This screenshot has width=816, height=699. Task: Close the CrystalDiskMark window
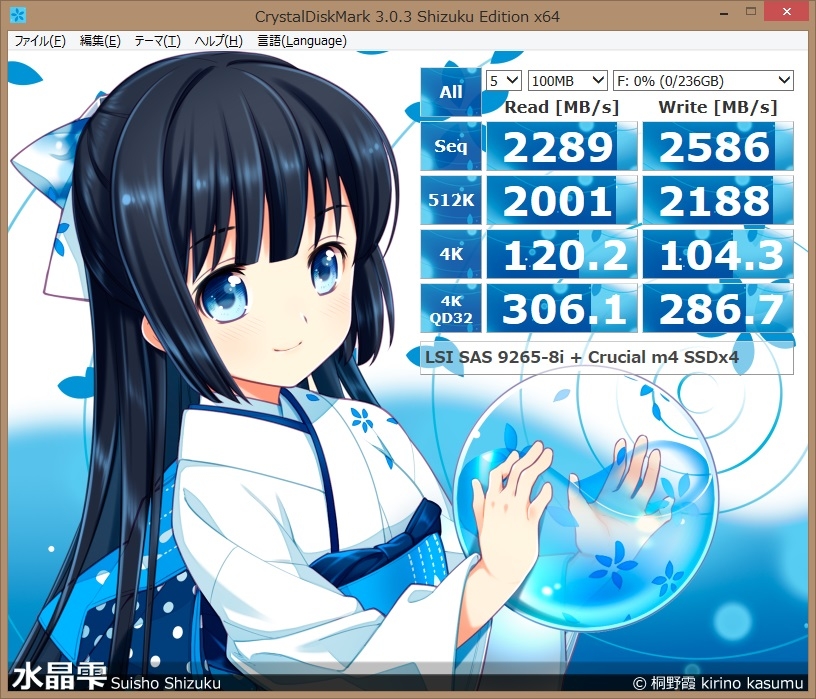pos(786,11)
